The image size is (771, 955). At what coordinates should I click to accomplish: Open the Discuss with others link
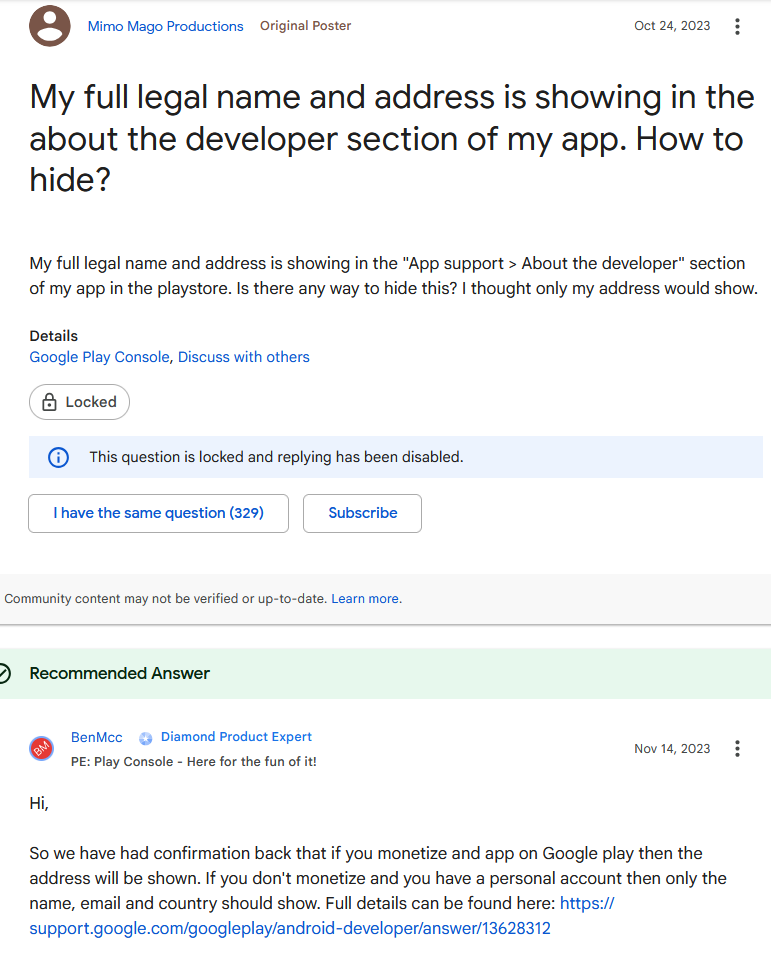[244, 357]
